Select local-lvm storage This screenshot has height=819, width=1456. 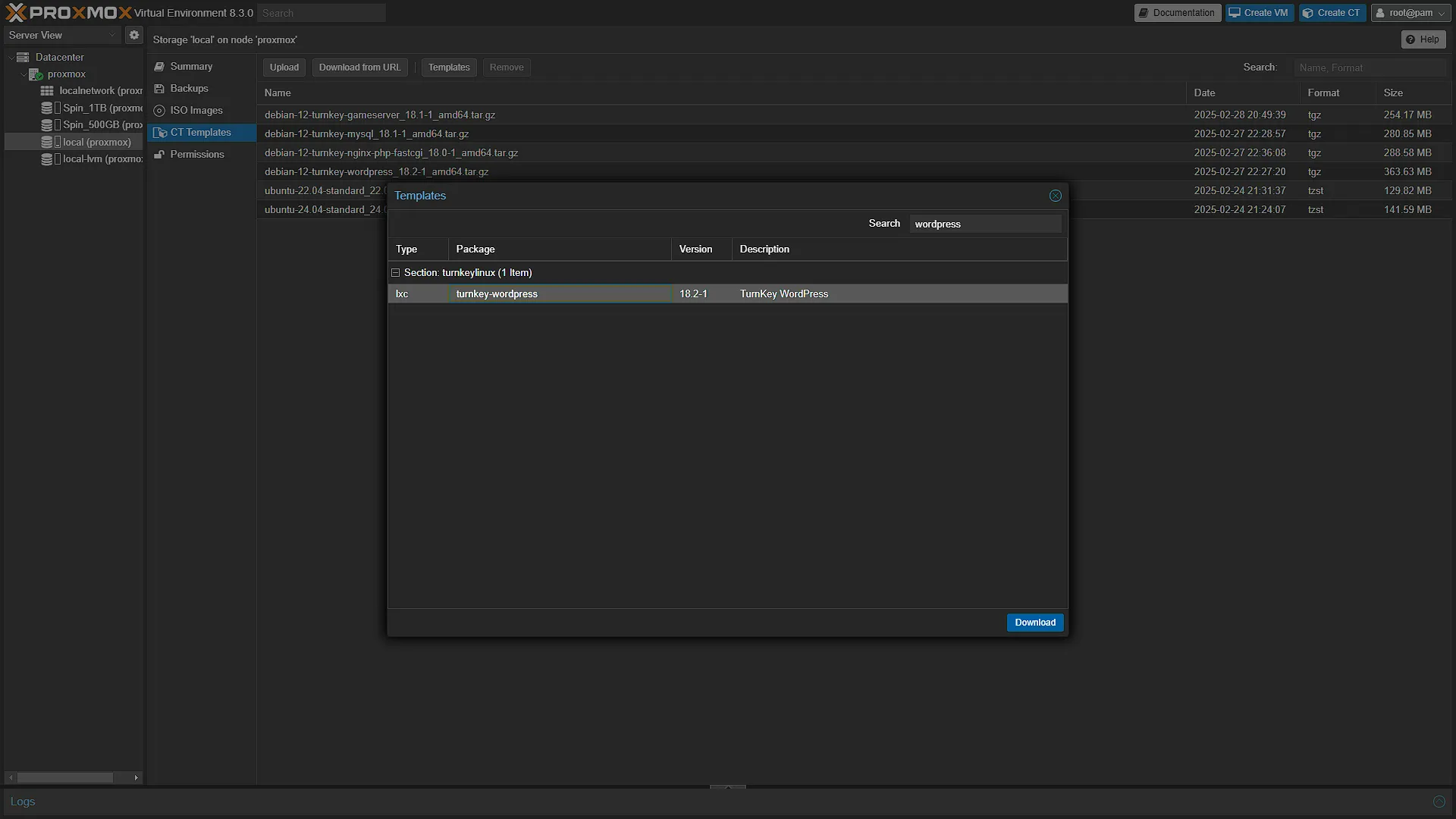[x=92, y=158]
